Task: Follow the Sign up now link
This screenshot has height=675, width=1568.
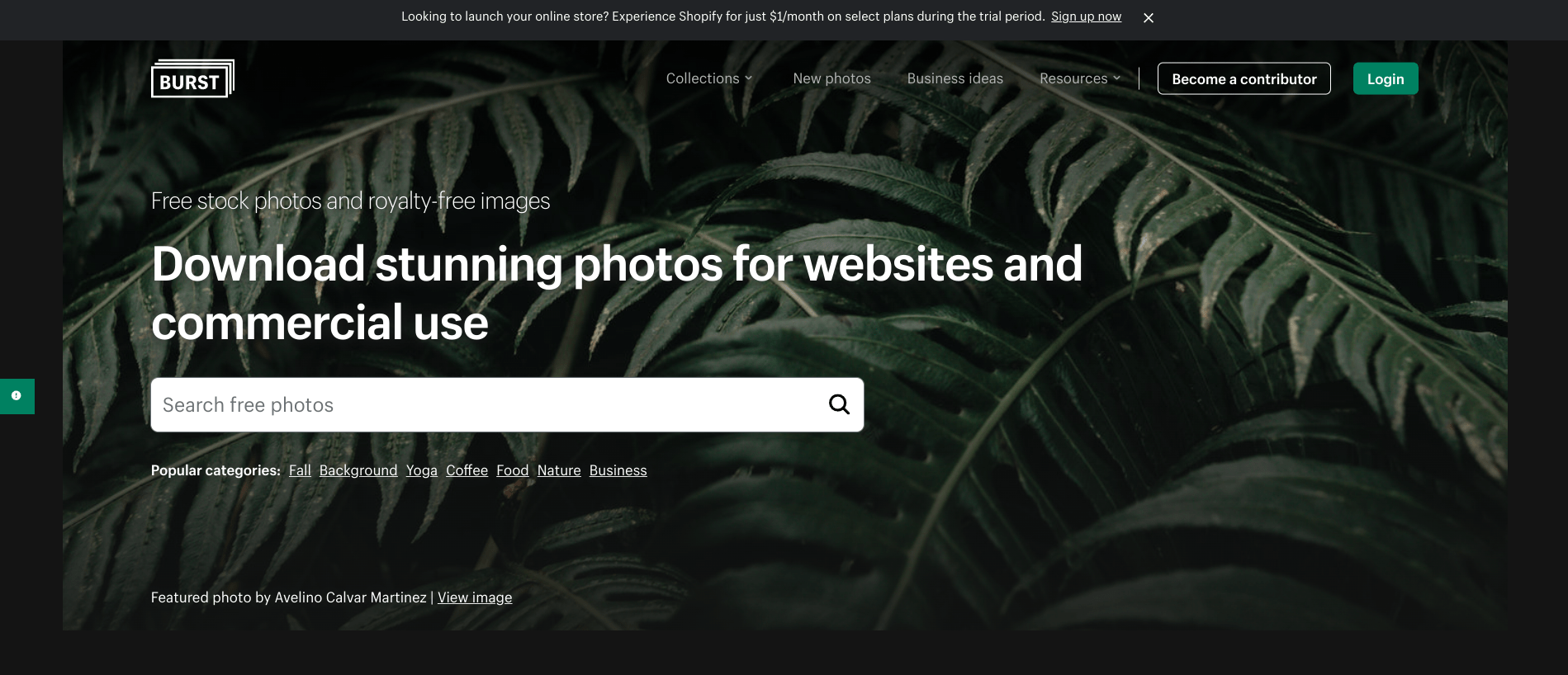Action: point(1086,17)
